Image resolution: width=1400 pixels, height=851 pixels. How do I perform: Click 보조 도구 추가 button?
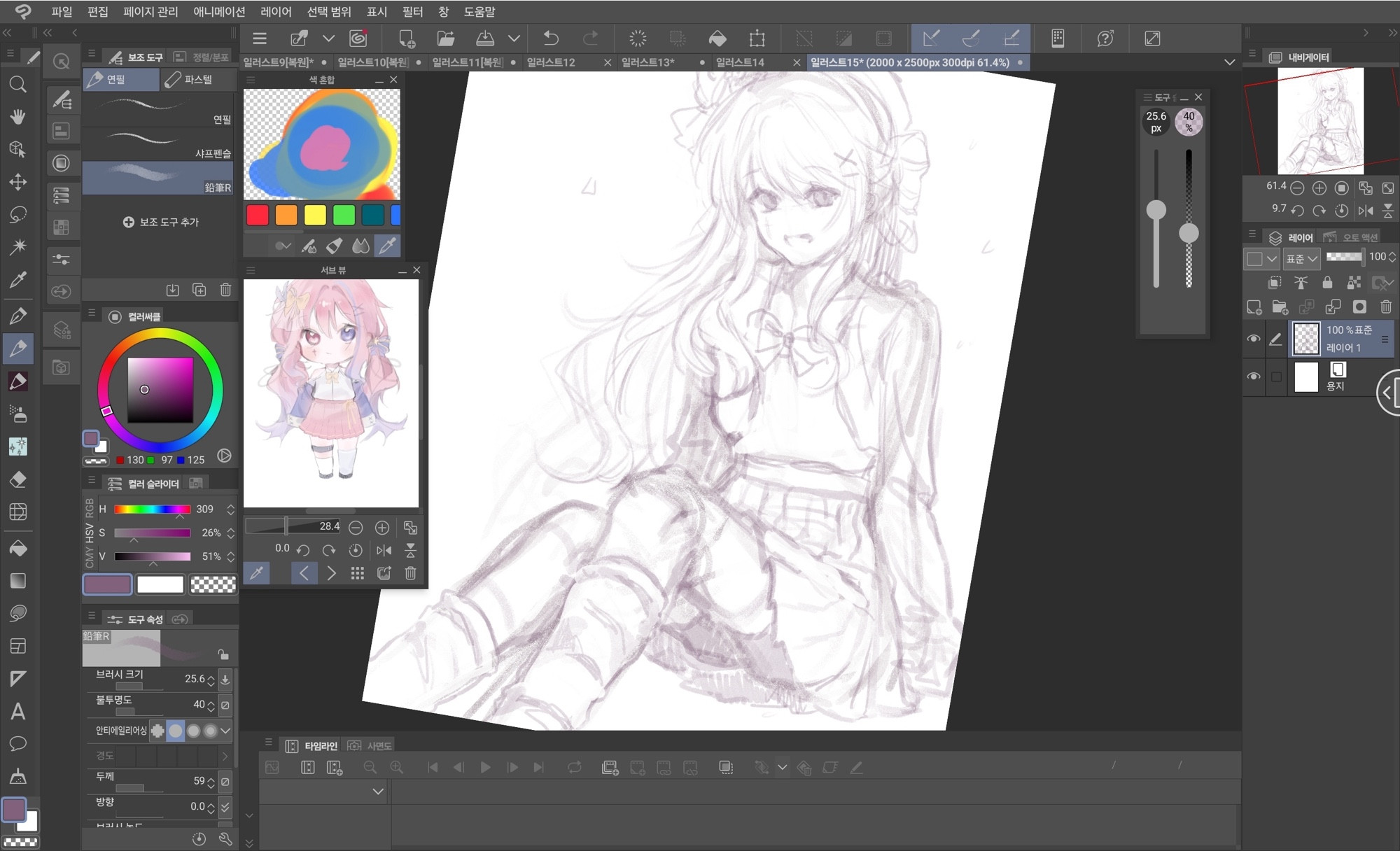pyautogui.click(x=160, y=222)
